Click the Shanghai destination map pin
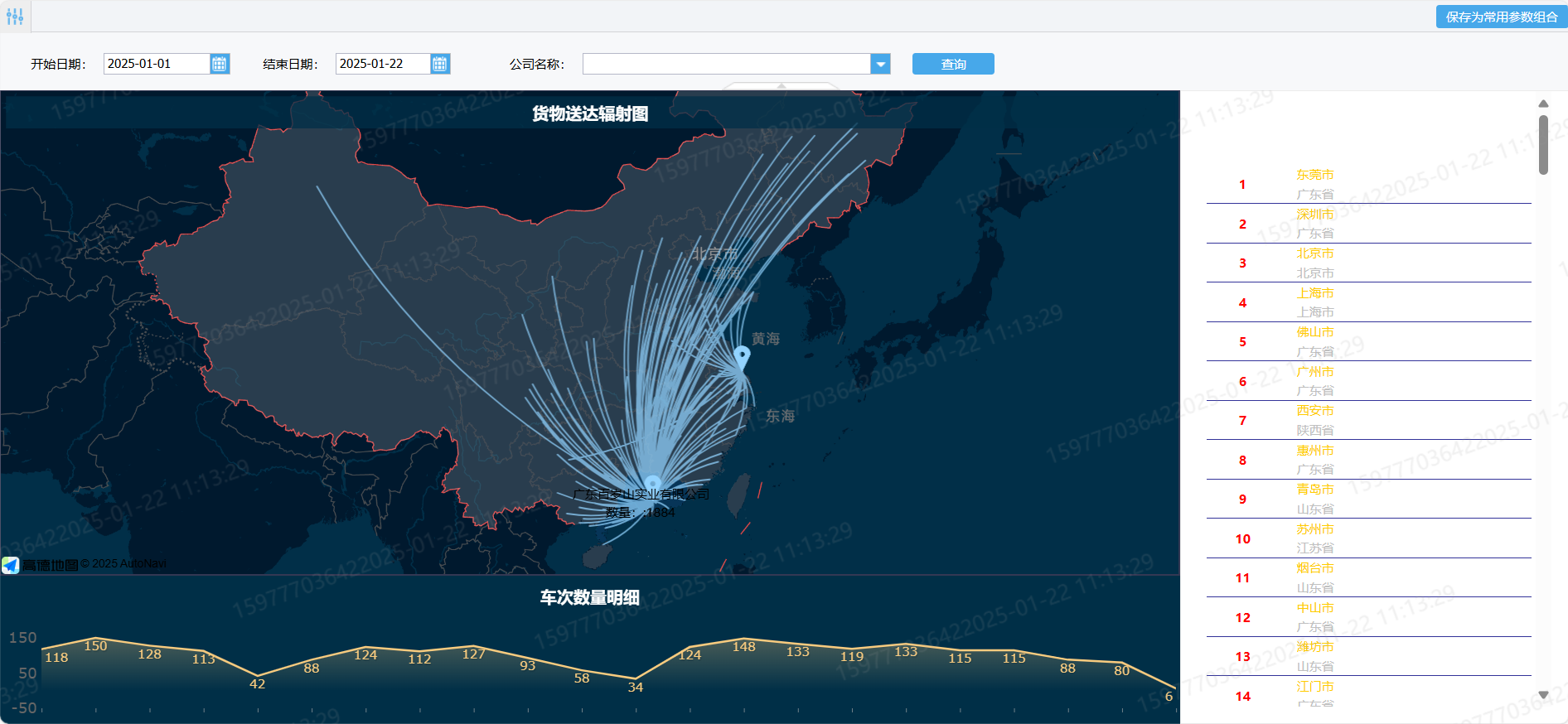 pos(742,357)
